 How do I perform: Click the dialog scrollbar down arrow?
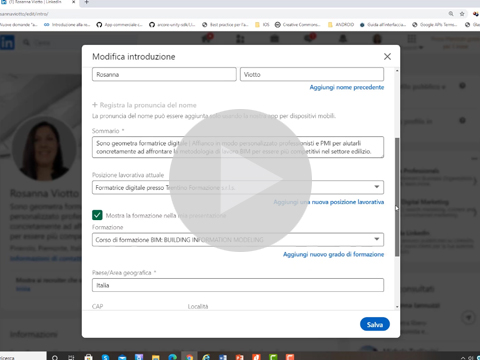(x=397, y=307)
